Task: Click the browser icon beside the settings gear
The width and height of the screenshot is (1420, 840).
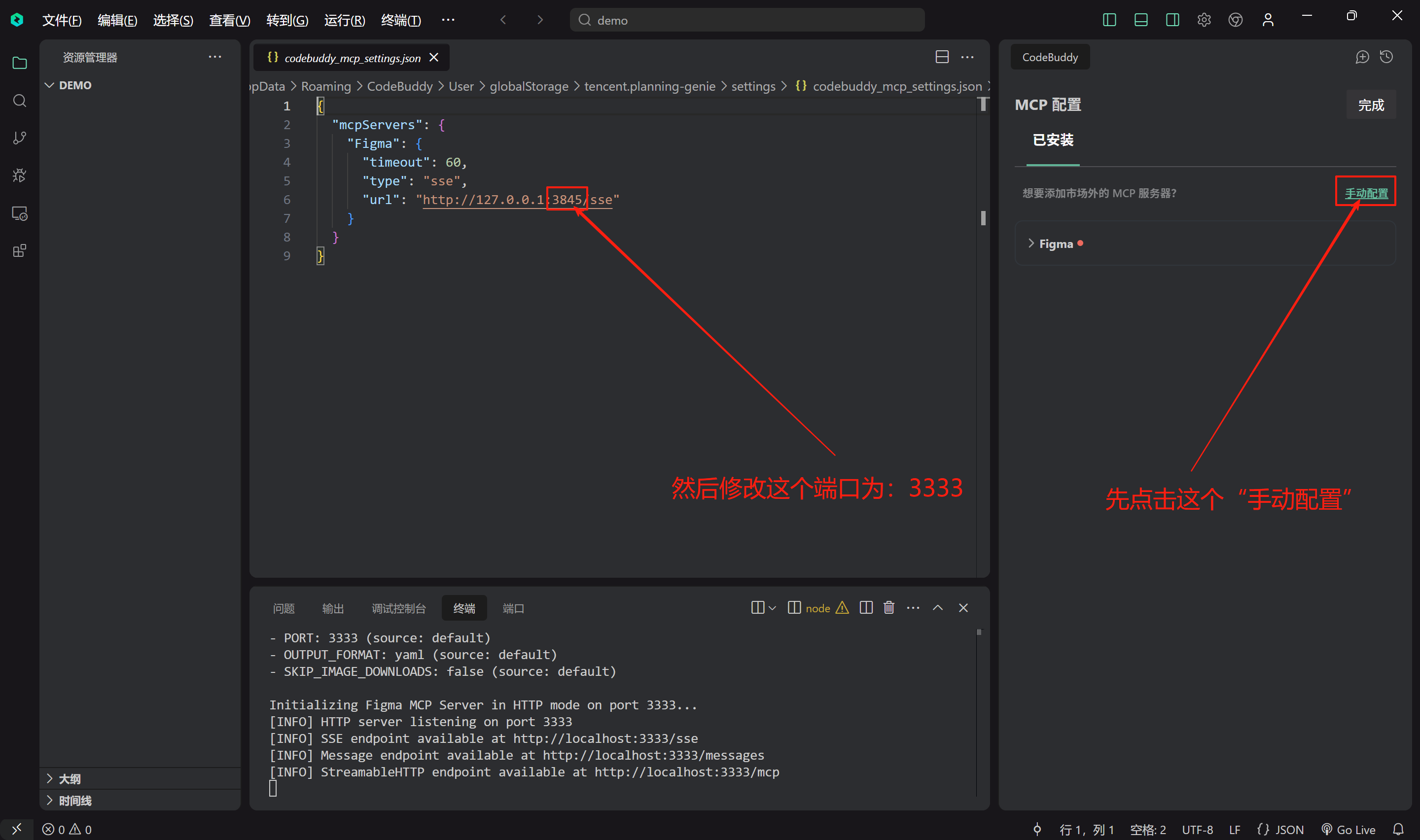Action: pyautogui.click(x=1236, y=20)
